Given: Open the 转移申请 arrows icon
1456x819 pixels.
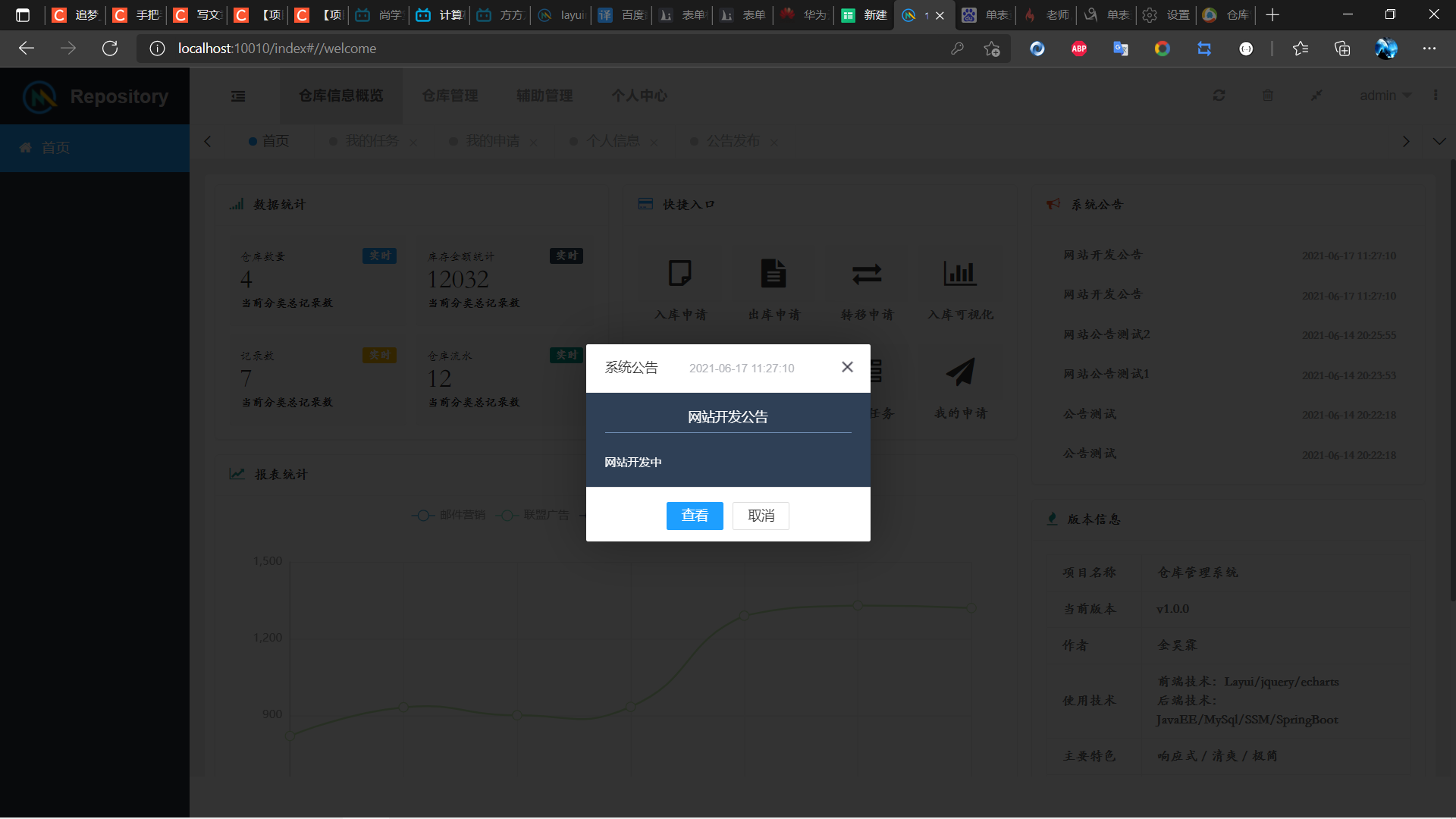Looking at the screenshot, I should (866, 274).
